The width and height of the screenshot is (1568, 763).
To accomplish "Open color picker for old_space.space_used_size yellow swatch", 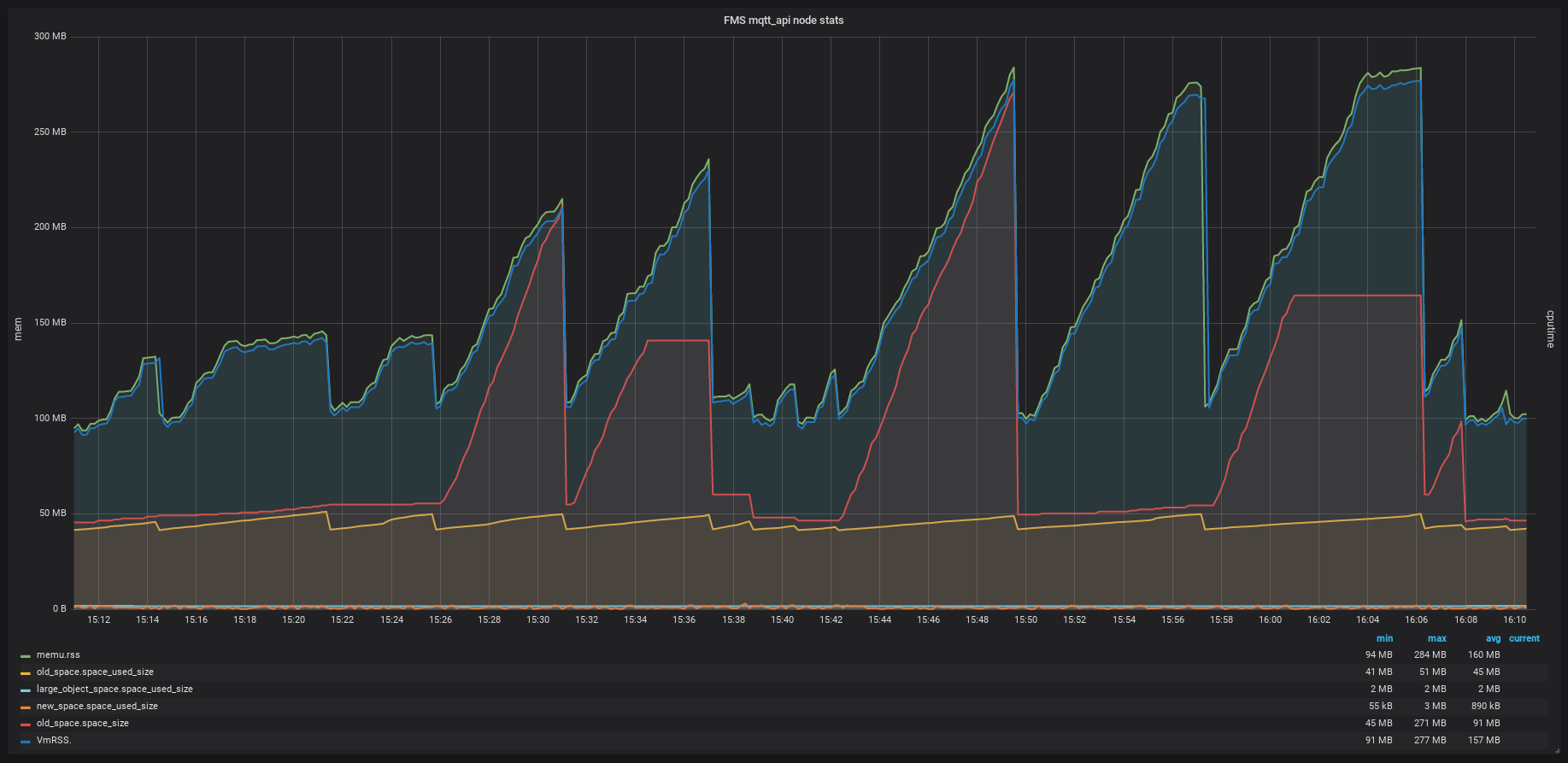I will [26, 673].
